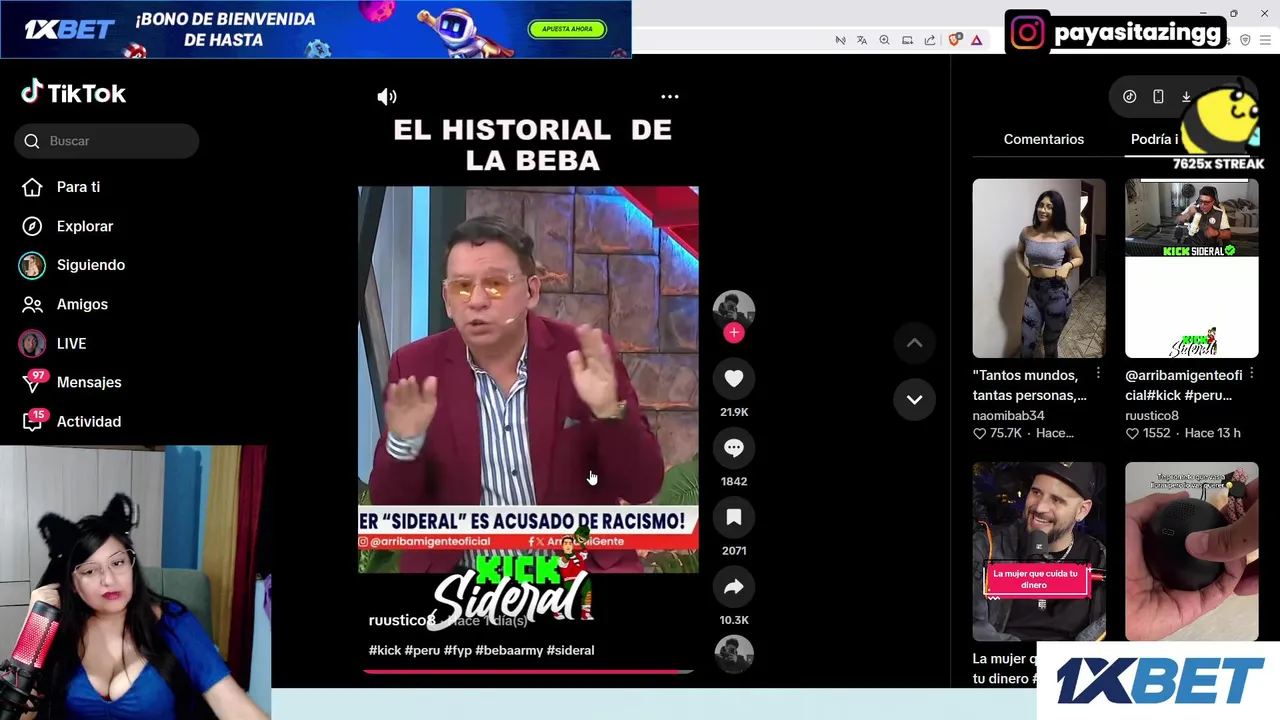Open the Brave Rewards triangle icon

pyautogui.click(x=976, y=40)
